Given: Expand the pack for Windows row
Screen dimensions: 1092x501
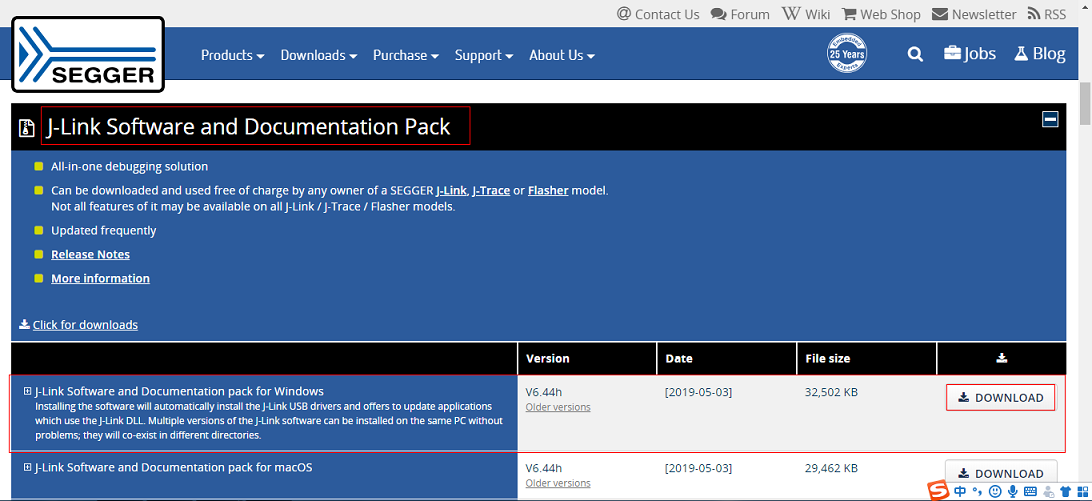Looking at the screenshot, I should pos(27,391).
